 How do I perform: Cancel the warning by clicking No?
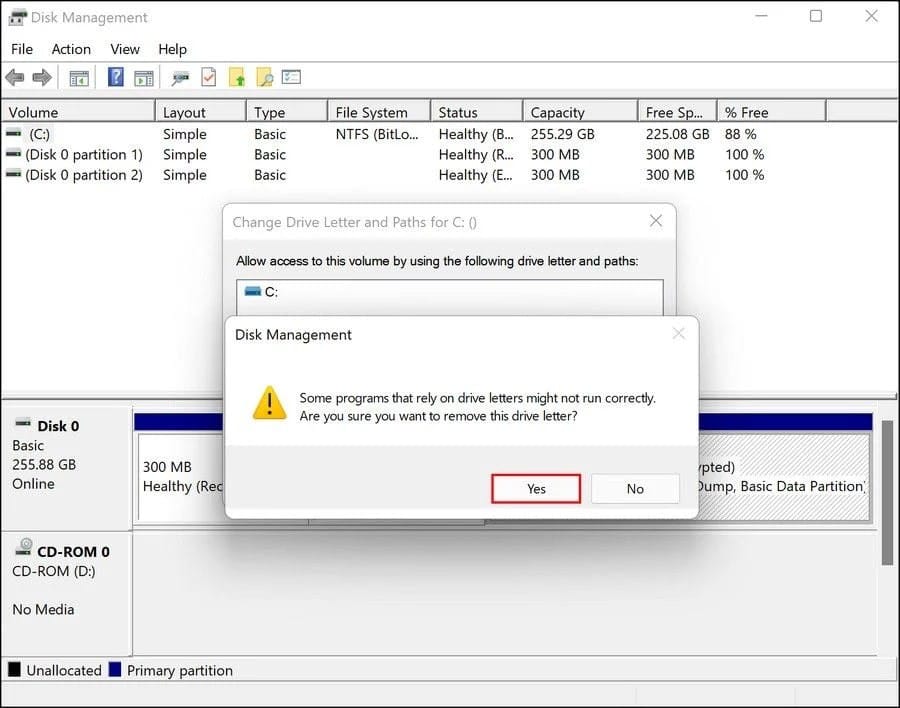(635, 488)
